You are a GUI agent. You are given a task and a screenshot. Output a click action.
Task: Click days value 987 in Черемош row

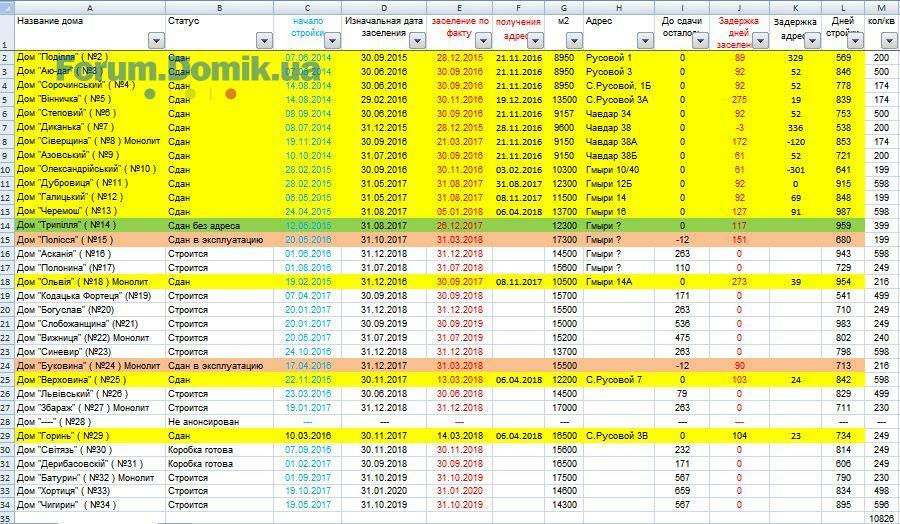(x=843, y=212)
